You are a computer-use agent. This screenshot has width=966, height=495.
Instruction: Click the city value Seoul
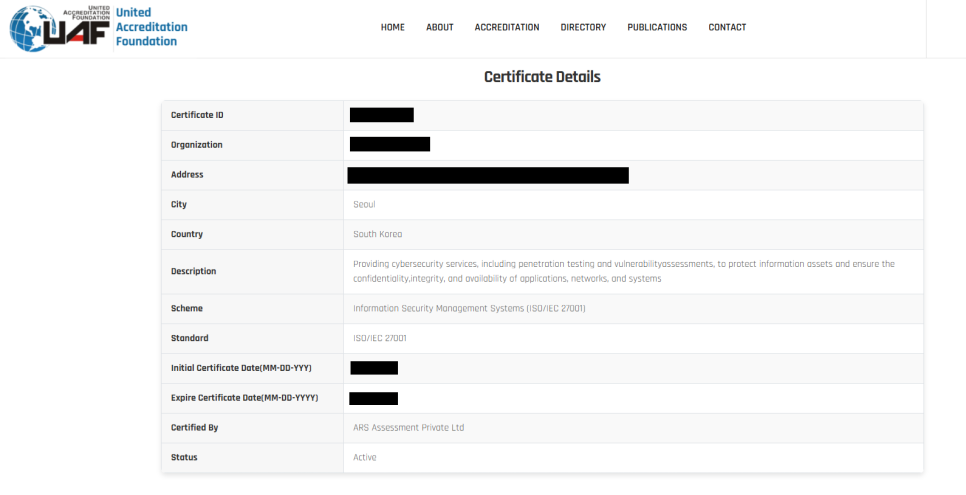(364, 205)
